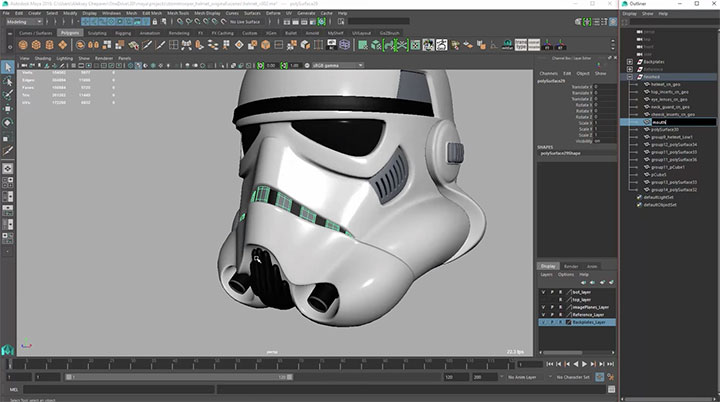Go to the start of playback range

[550, 364]
